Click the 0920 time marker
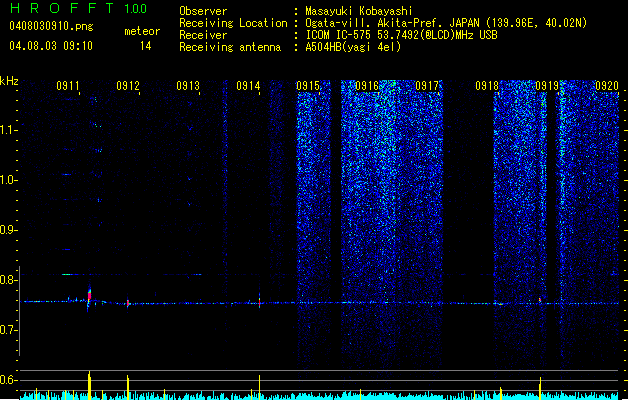629x400 pixels. pyautogui.click(x=607, y=86)
